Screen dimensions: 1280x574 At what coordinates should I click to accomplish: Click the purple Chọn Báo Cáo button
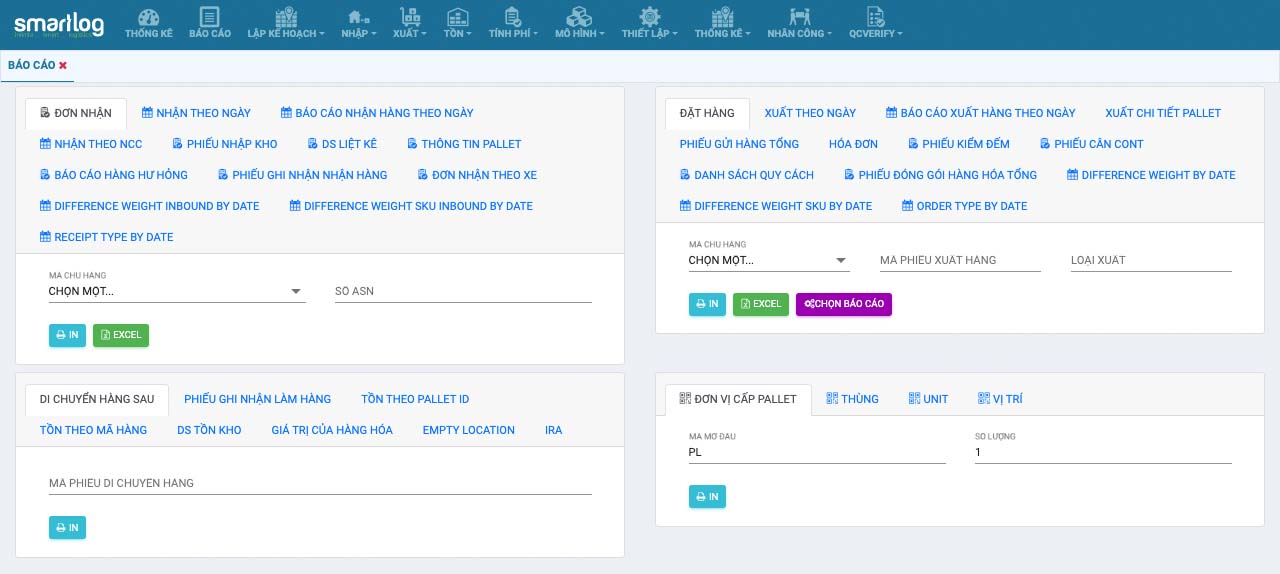(x=844, y=304)
